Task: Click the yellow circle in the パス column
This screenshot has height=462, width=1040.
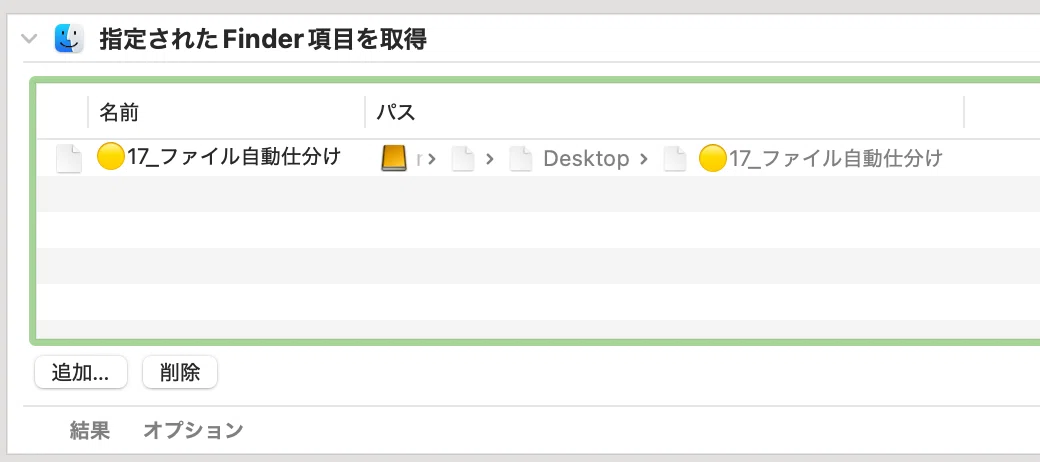Action: coord(713,158)
